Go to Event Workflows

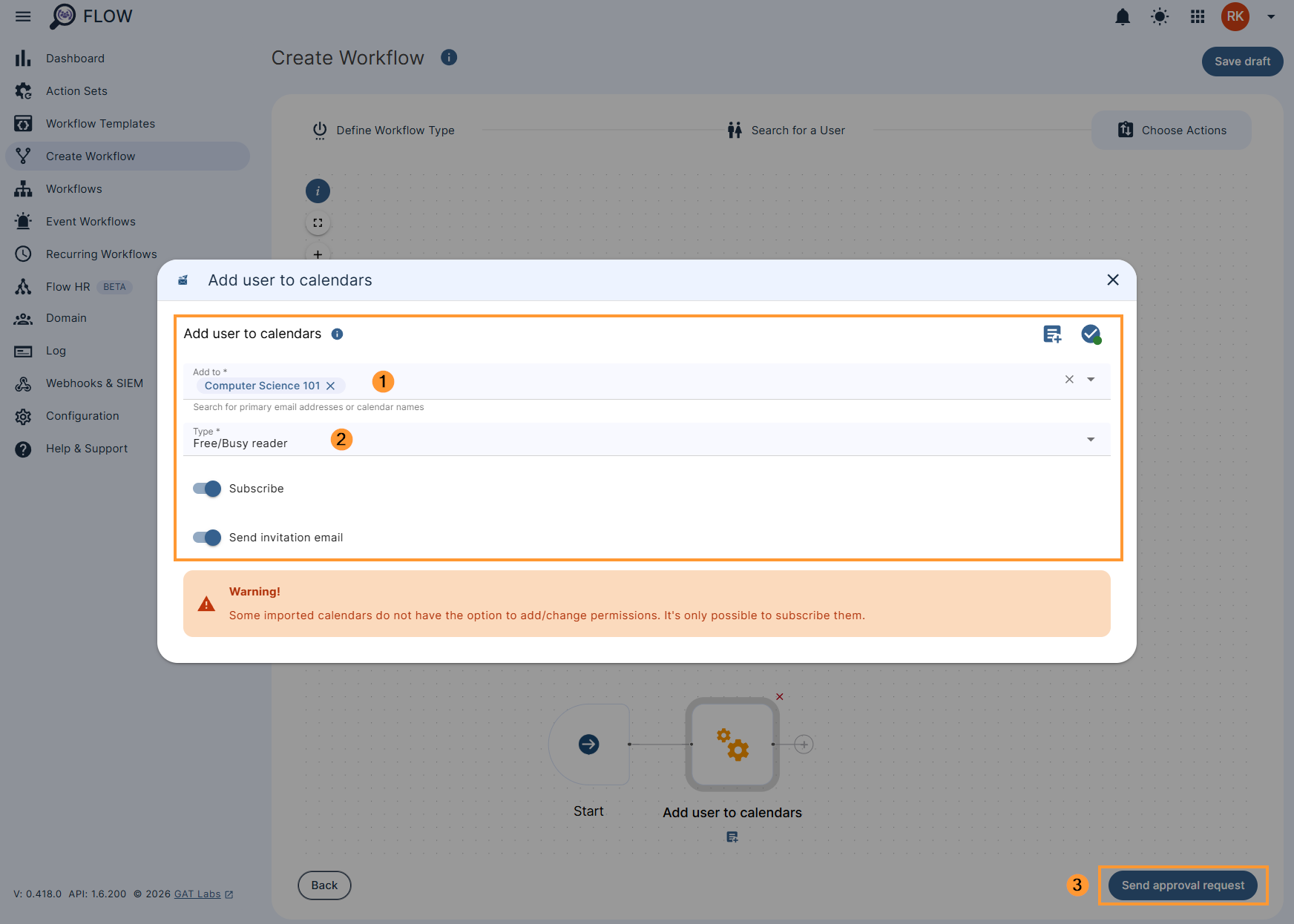coord(91,221)
